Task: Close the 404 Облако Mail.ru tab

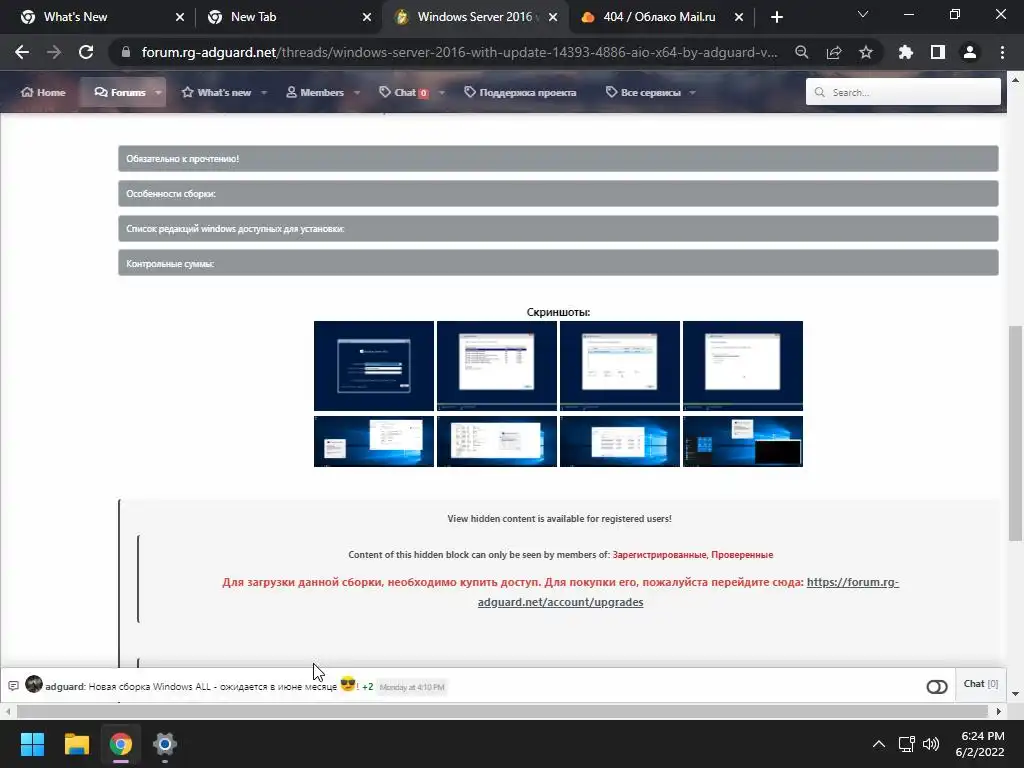Action: click(739, 17)
